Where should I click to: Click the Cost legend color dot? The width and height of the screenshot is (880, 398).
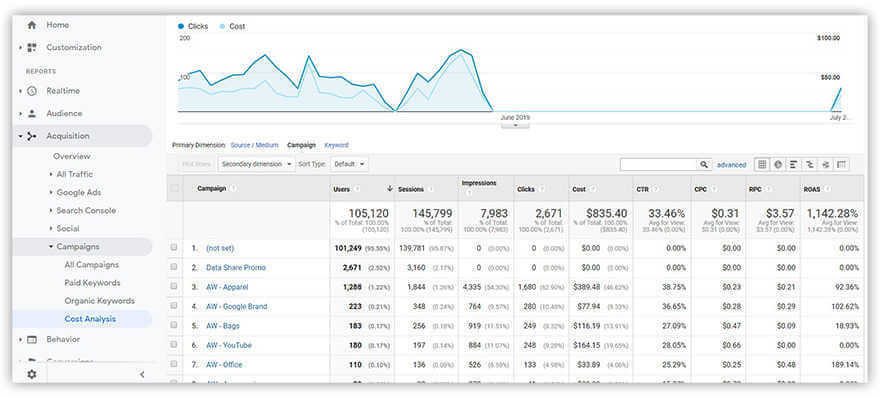pyautogui.click(x=222, y=26)
